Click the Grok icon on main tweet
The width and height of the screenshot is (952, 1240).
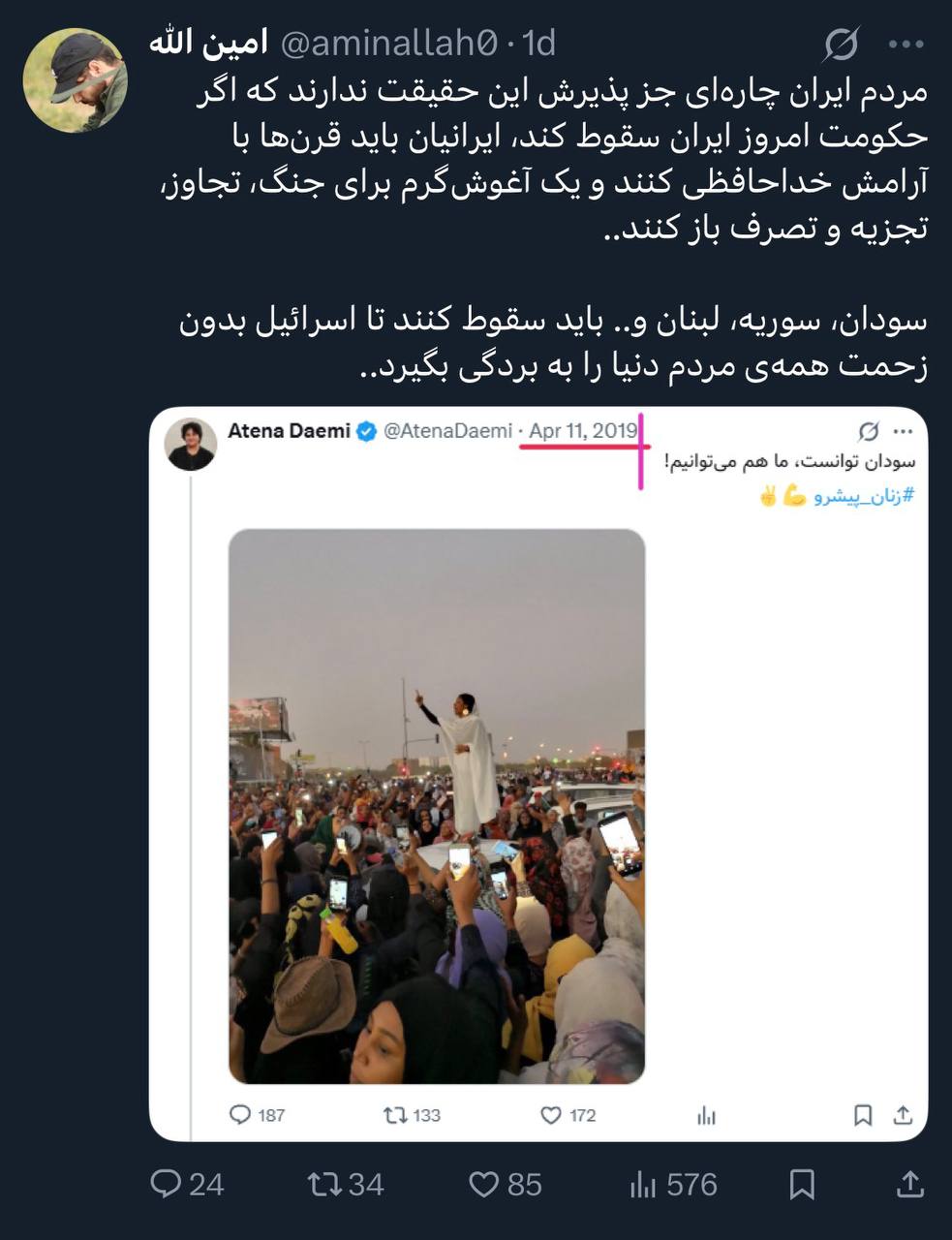pyautogui.click(x=842, y=45)
